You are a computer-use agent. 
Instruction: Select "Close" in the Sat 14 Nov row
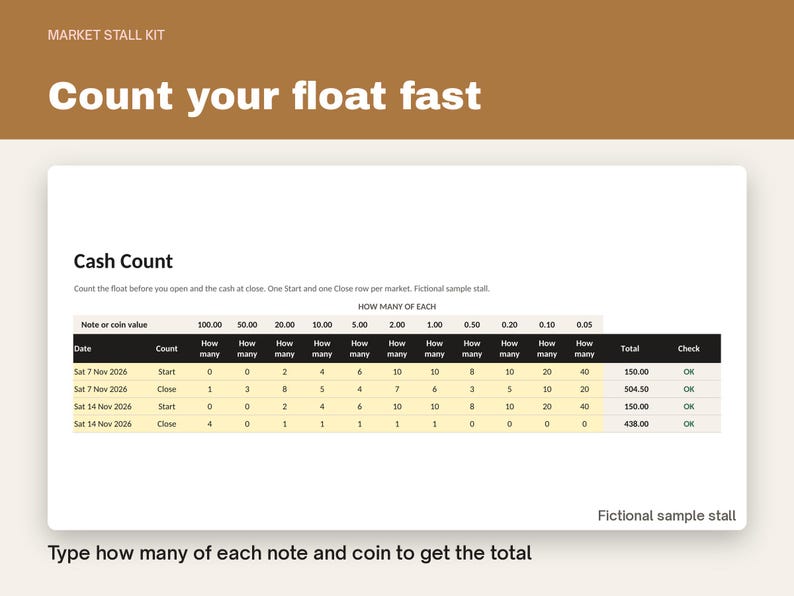tap(167, 424)
